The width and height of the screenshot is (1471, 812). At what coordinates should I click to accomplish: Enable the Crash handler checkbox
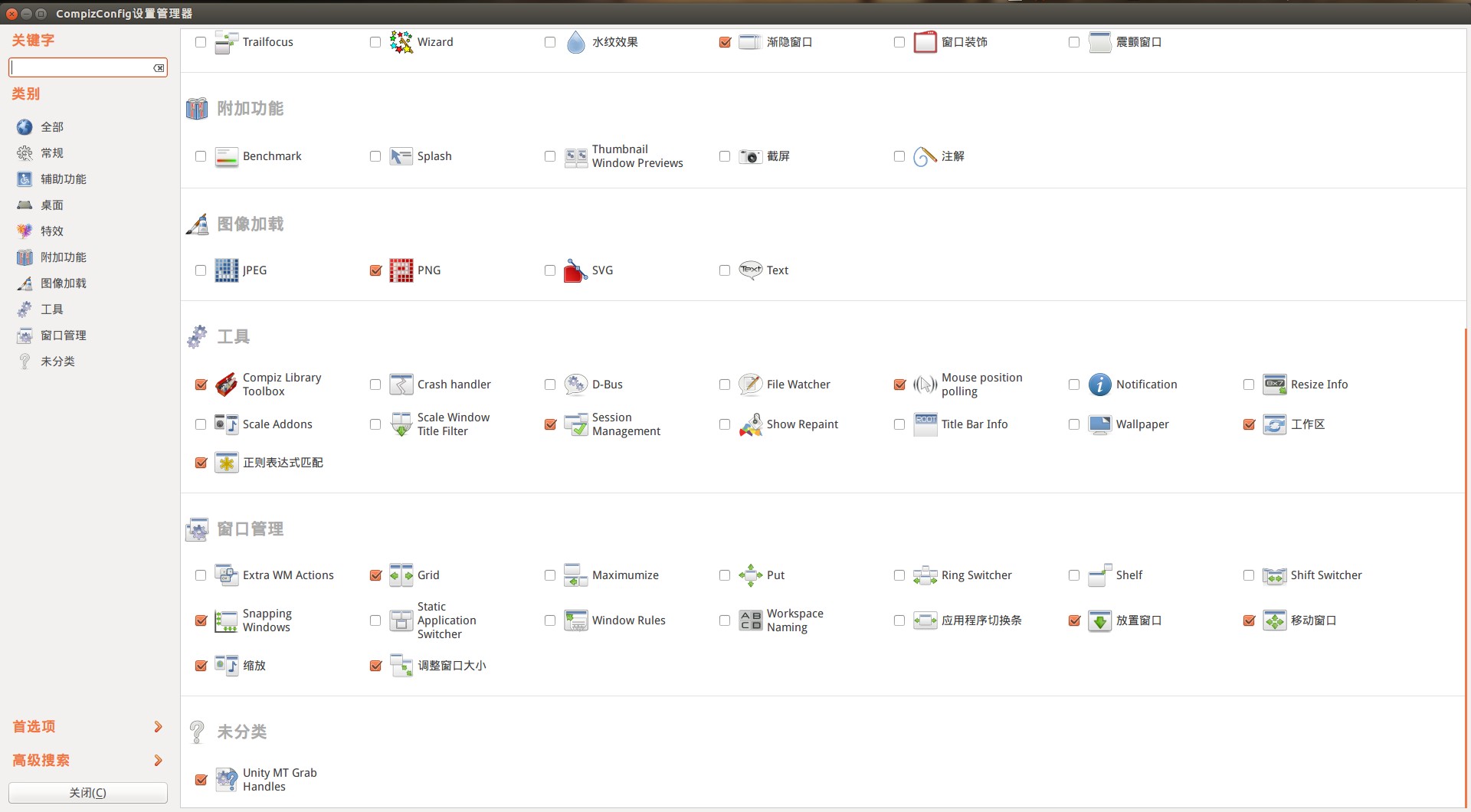pos(375,385)
